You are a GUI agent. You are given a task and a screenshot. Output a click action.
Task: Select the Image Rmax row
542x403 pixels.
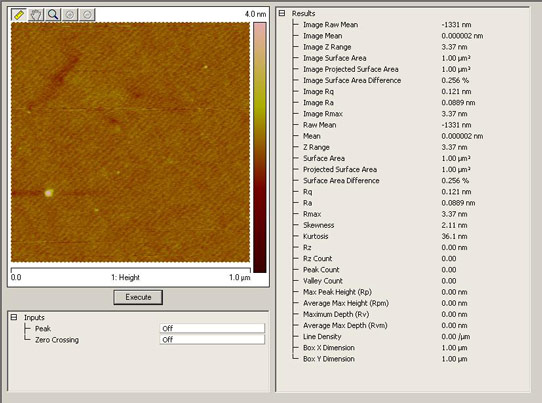(385, 114)
